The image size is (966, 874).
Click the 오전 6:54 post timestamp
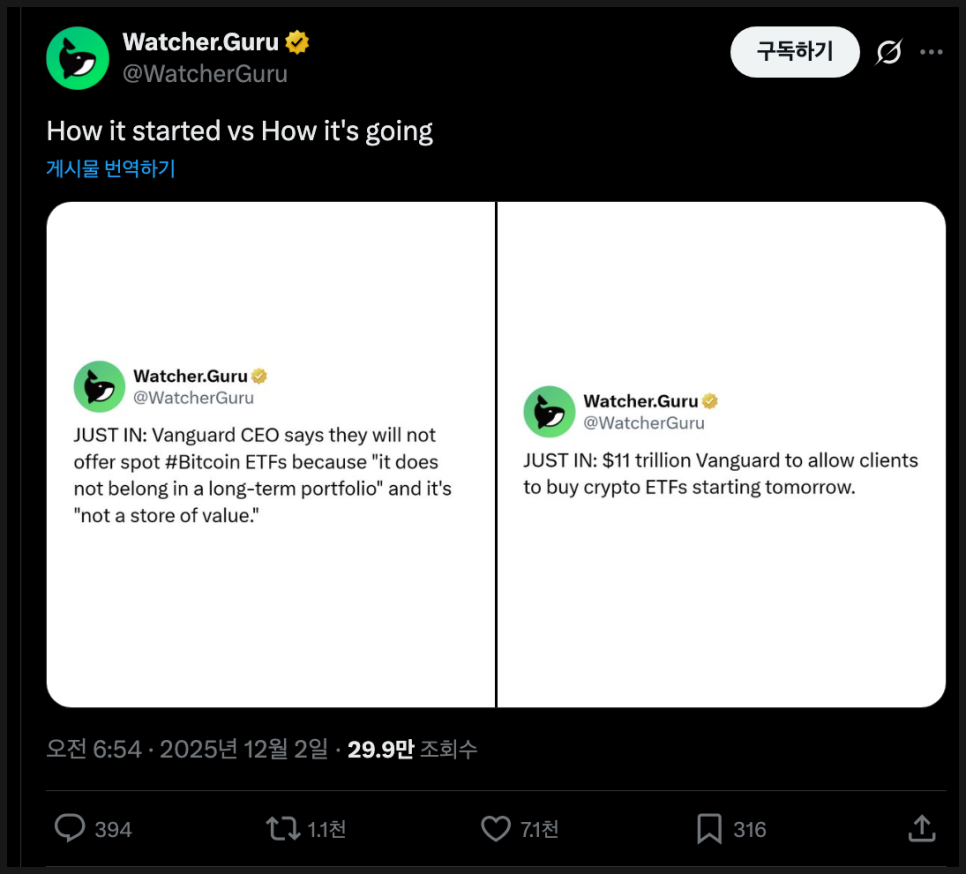[93, 749]
